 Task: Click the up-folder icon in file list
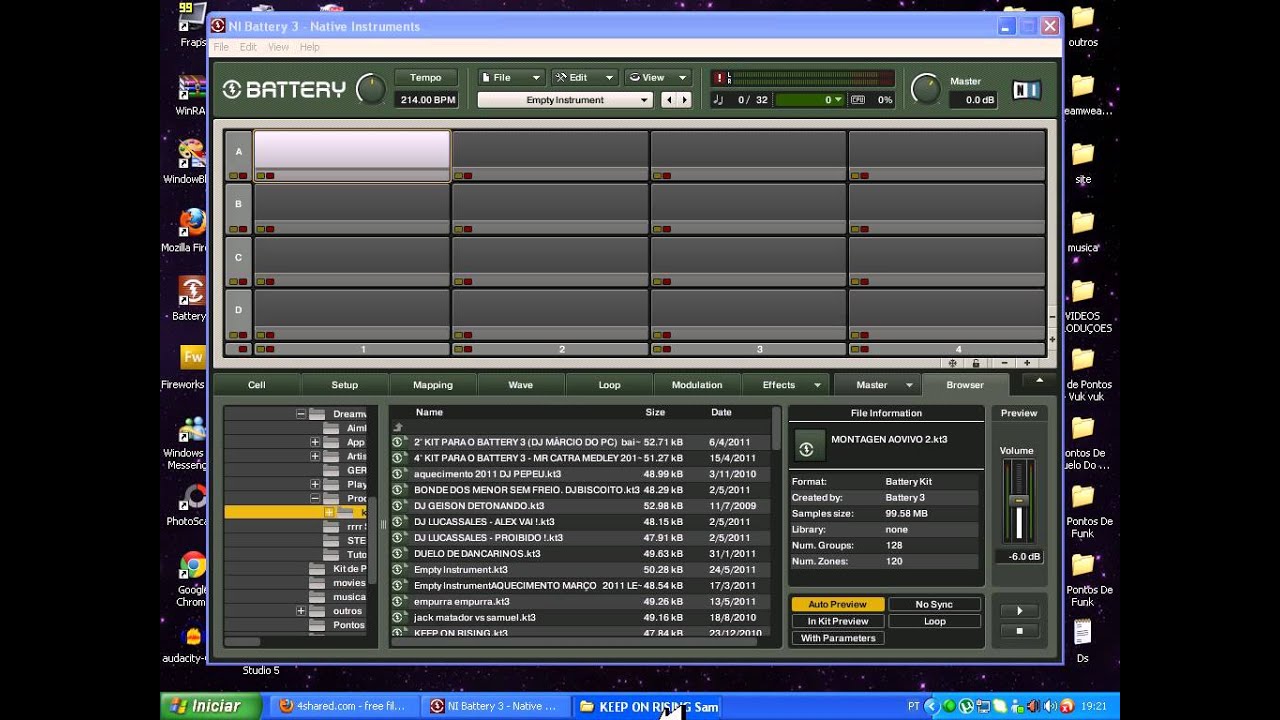[397, 427]
